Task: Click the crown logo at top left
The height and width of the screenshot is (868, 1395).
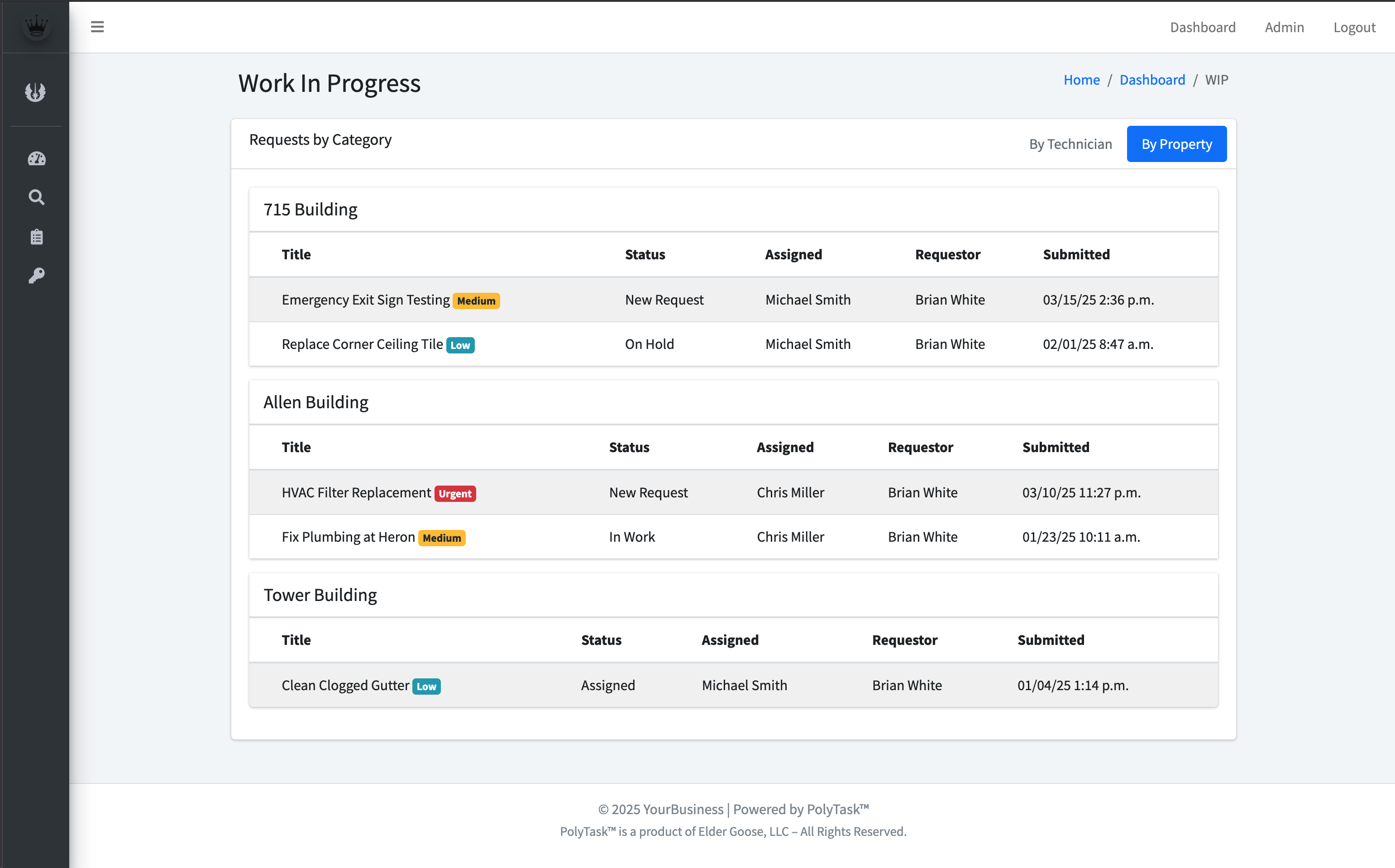Action: coord(36,26)
